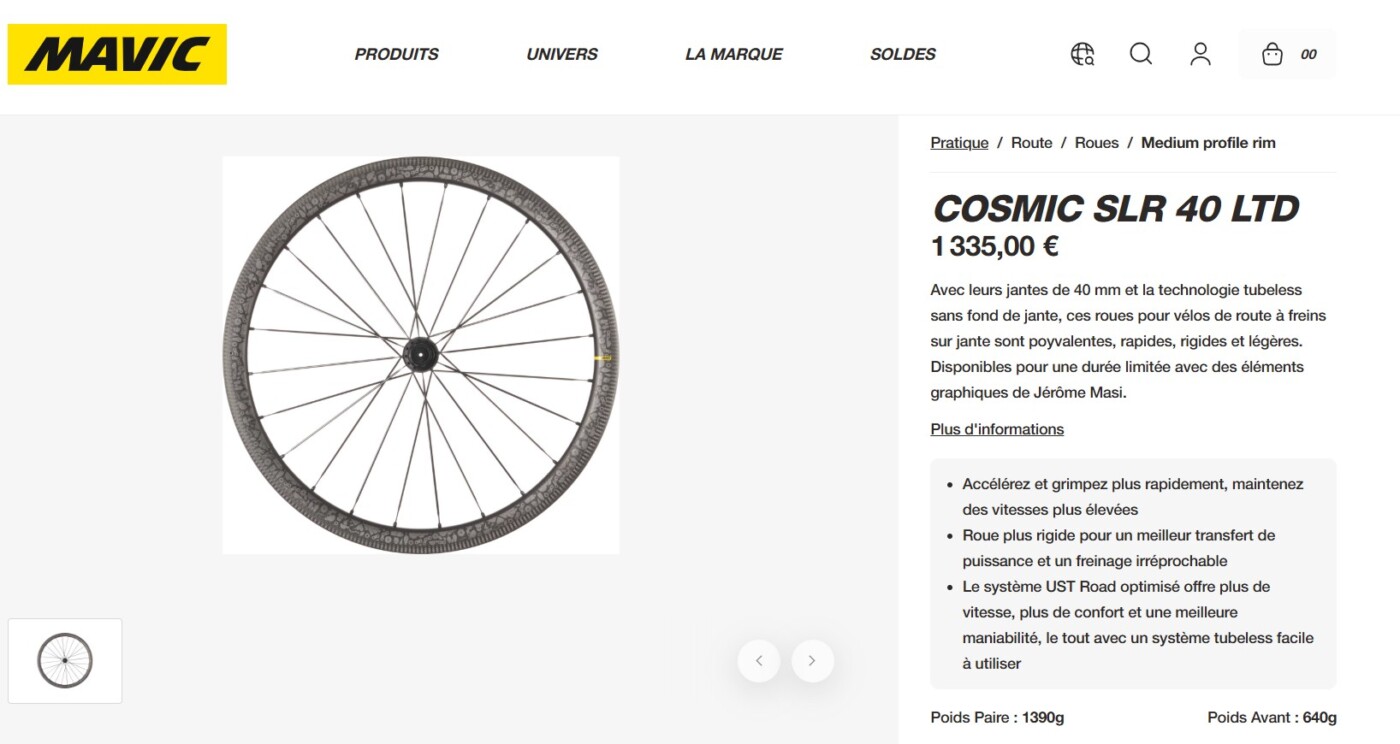This screenshot has width=1400, height=744.
Task: Expand Plus d'informations link
Action: click(x=997, y=429)
